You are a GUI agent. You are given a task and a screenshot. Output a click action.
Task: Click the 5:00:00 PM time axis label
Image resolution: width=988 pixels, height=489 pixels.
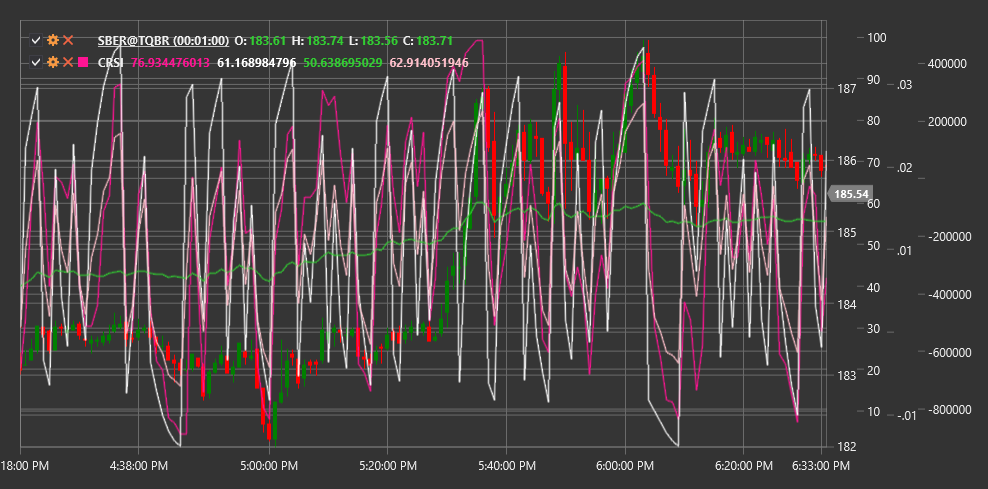coord(270,466)
